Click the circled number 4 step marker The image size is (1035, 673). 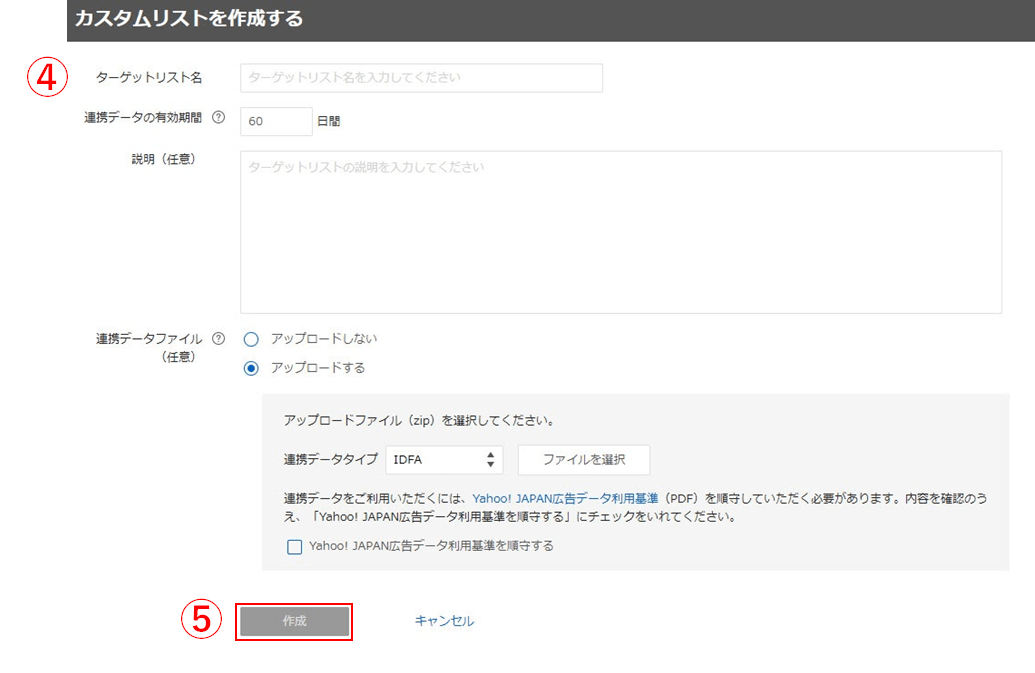pos(47,77)
